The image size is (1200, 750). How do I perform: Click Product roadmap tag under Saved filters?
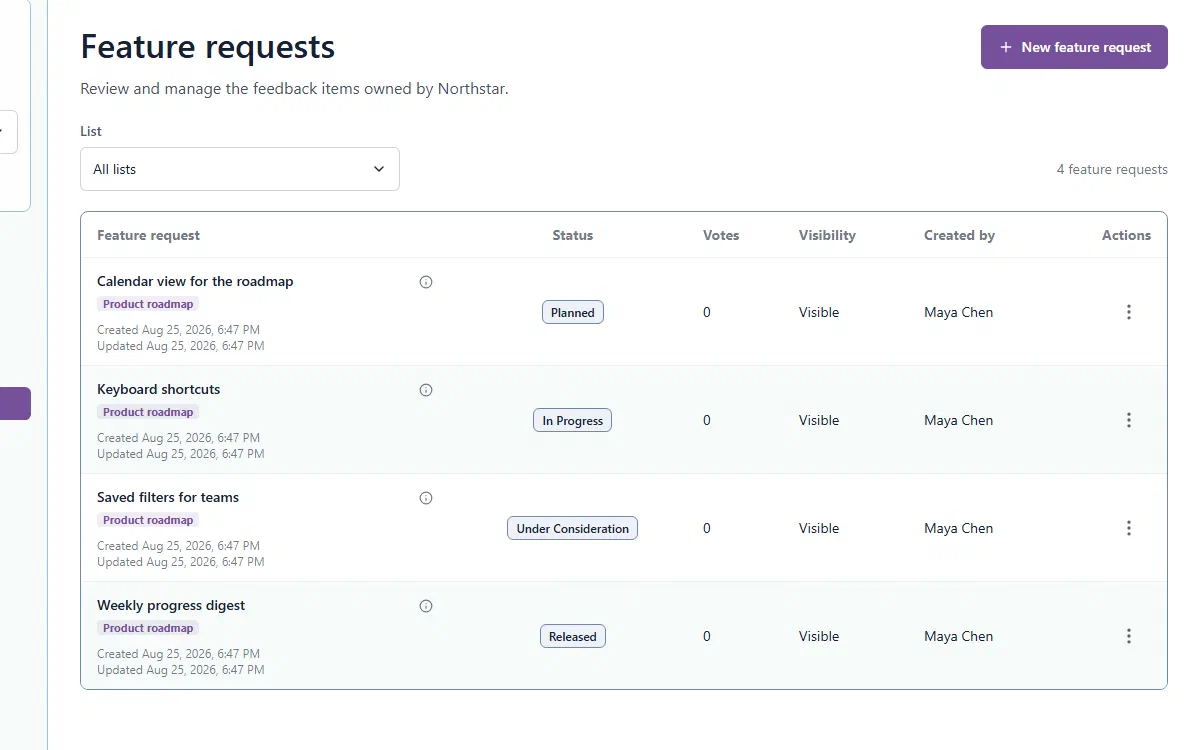point(148,520)
